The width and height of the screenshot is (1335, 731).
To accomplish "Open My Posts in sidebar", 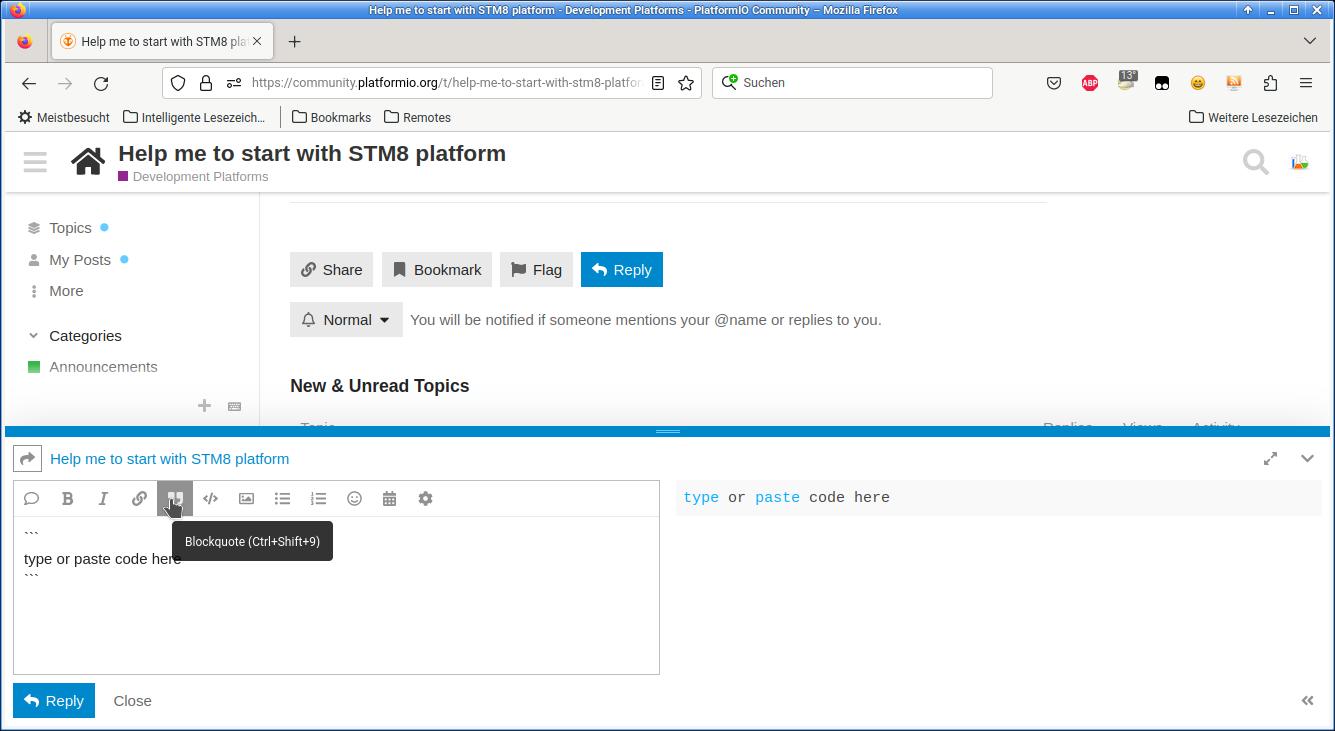I will point(80,260).
